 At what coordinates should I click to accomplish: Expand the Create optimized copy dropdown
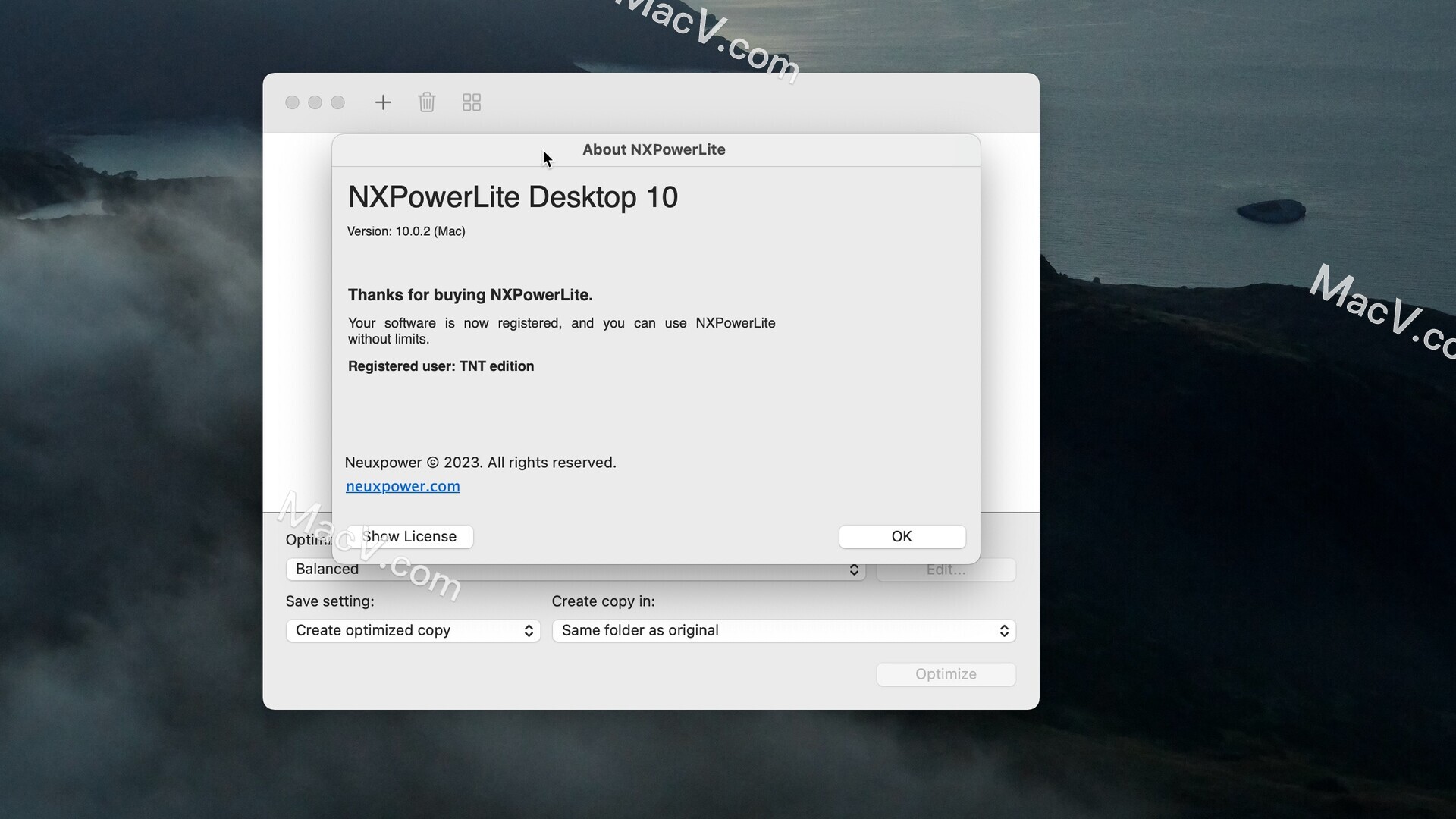413,631
